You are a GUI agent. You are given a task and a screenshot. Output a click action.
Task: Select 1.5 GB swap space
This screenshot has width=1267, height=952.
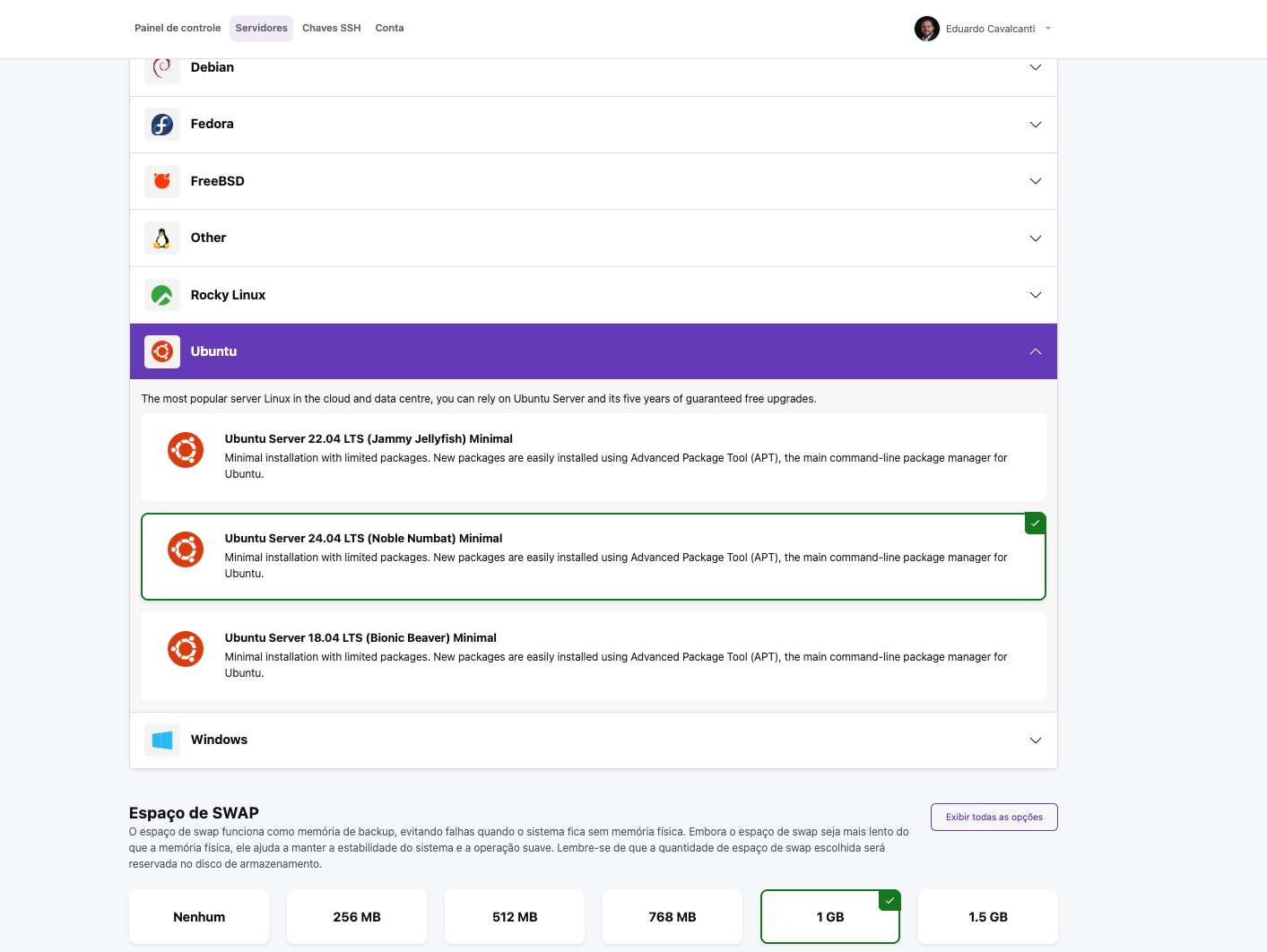point(988,917)
